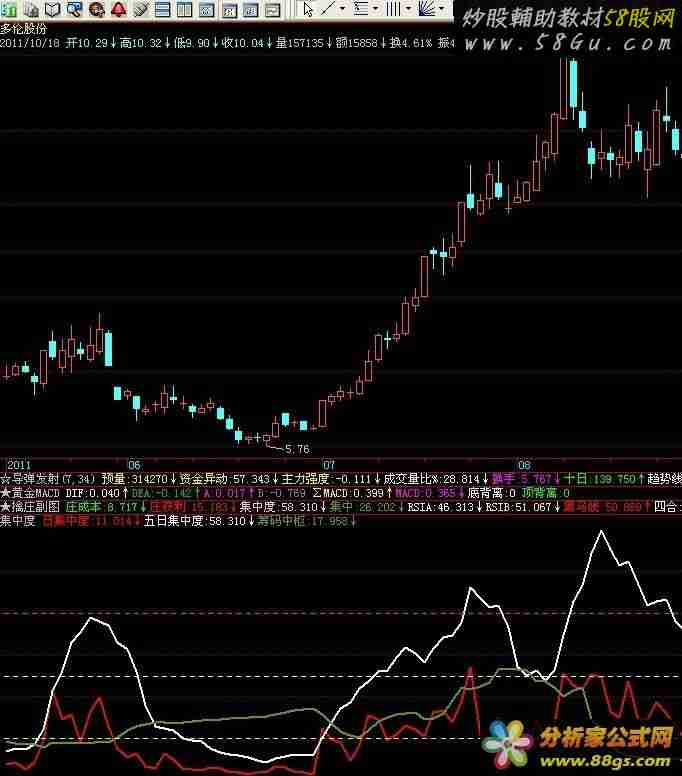Click the stock name 多伦股份
682x776 pixels.
click(x=24, y=29)
